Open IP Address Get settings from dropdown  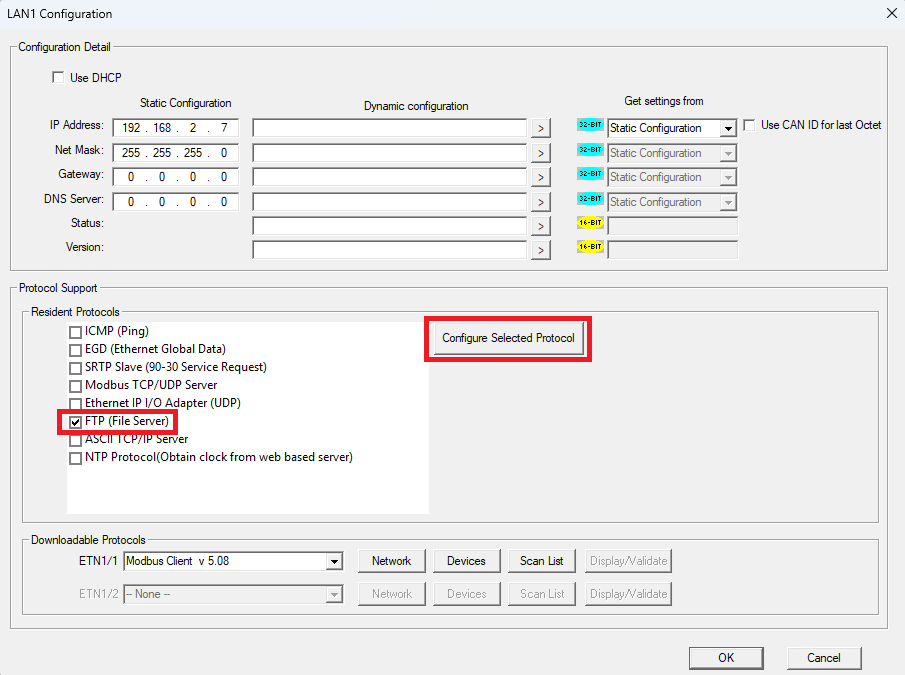727,129
